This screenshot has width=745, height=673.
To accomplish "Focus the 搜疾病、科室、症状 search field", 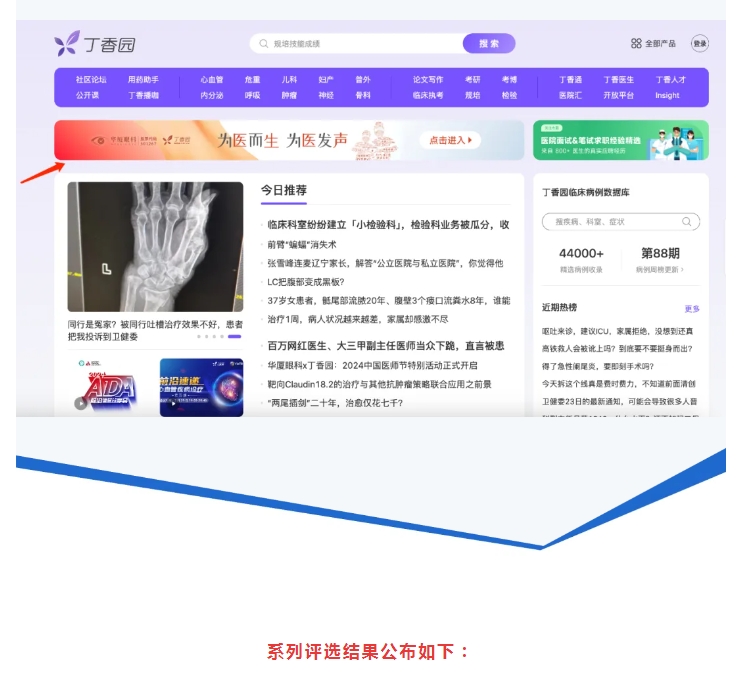I will pos(612,222).
